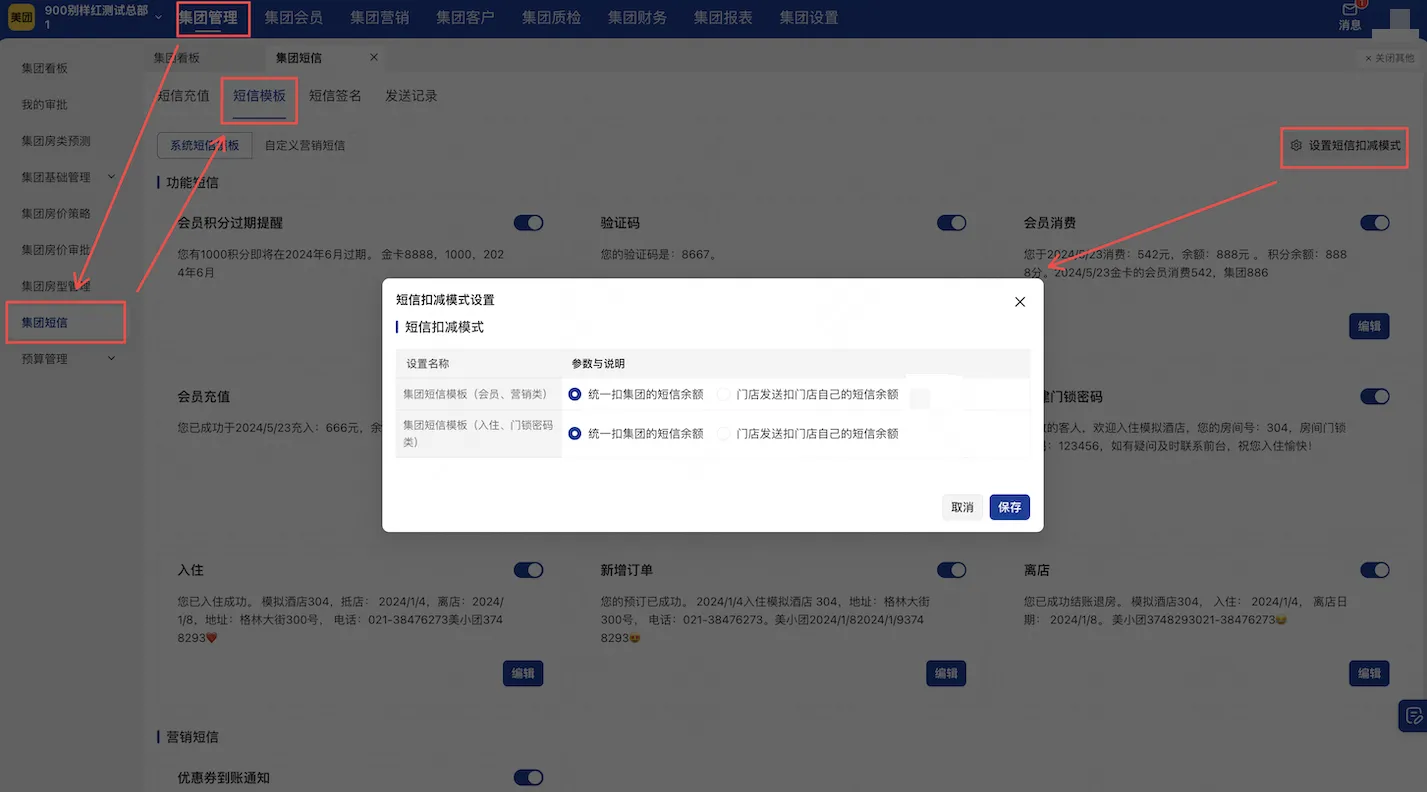Click the yellow 集团 logo icon

point(22,18)
